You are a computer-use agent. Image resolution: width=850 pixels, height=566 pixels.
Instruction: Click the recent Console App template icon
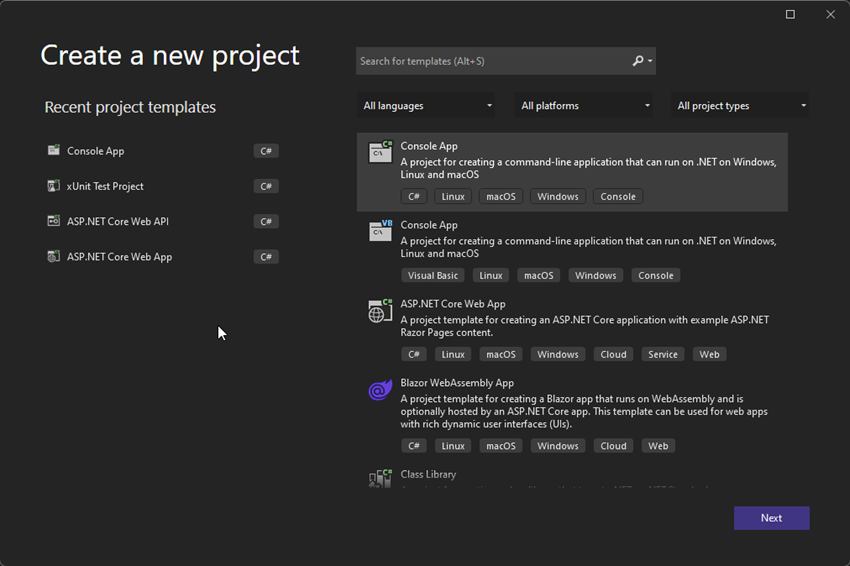pyautogui.click(x=53, y=150)
